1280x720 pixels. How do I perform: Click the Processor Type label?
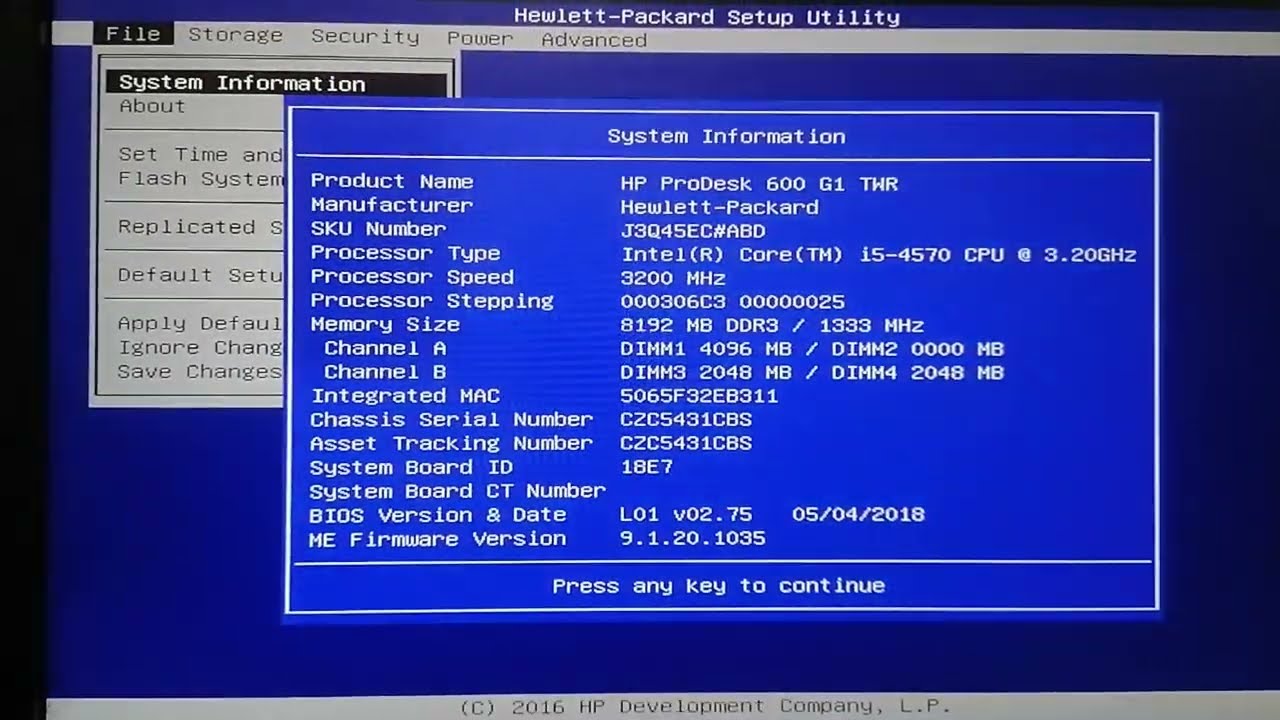click(x=405, y=253)
